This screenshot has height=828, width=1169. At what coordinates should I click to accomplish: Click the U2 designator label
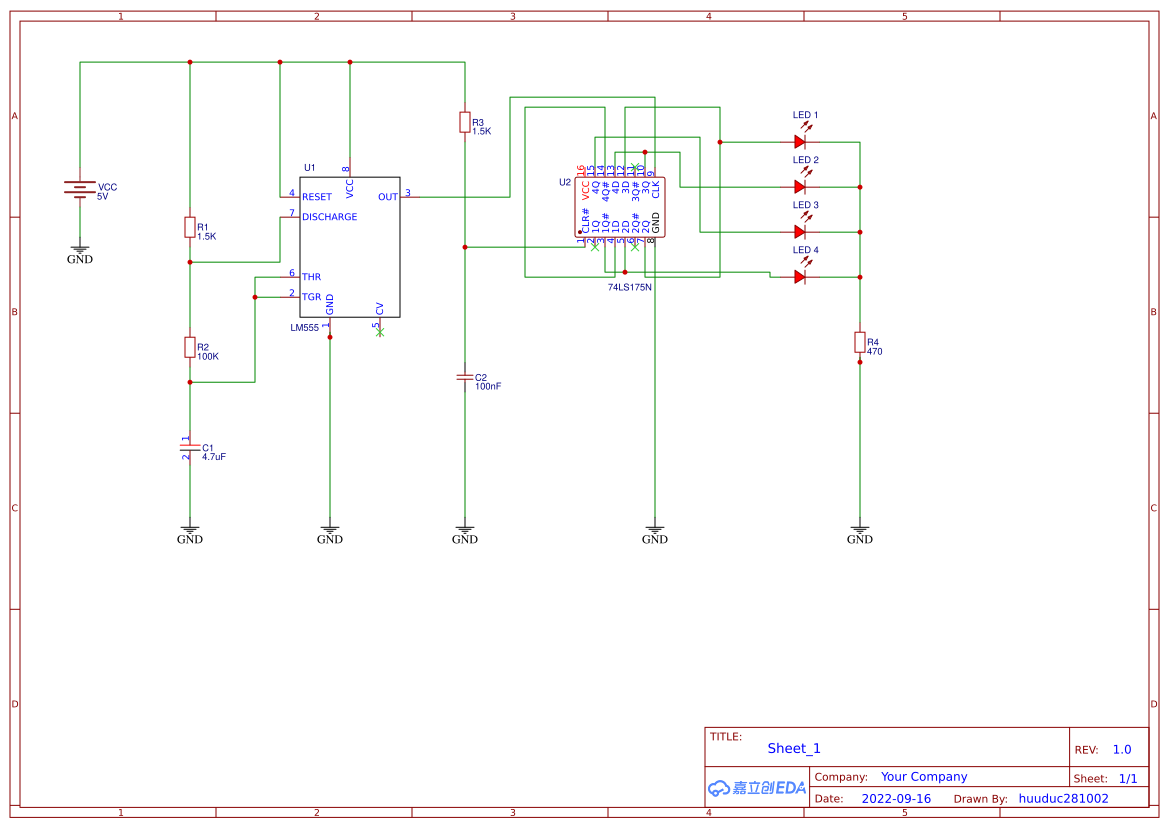coord(565,182)
